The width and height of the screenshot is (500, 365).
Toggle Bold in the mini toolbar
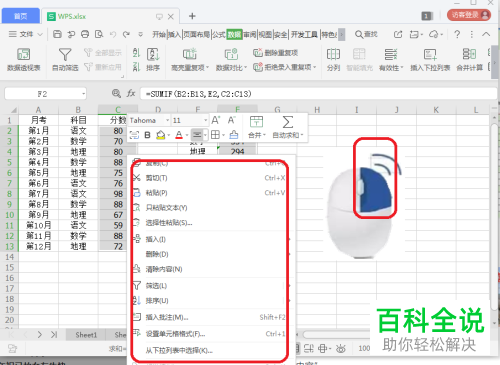pyautogui.click(x=147, y=135)
